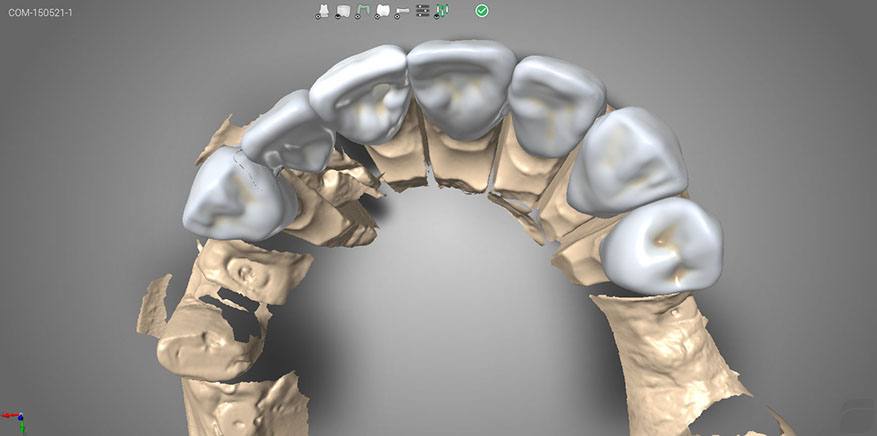Toggle eye visibility under green bridge icon
Image resolution: width=877 pixels, height=436 pixels.
(357, 16)
